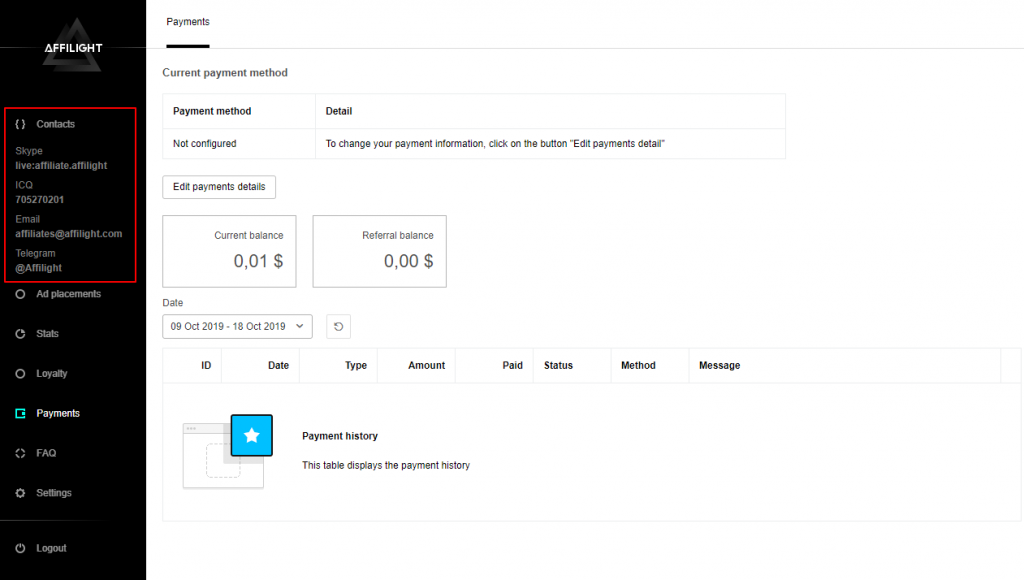Click Edit payments details button
Image resolution: width=1024 pixels, height=580 pixels.
219,187
